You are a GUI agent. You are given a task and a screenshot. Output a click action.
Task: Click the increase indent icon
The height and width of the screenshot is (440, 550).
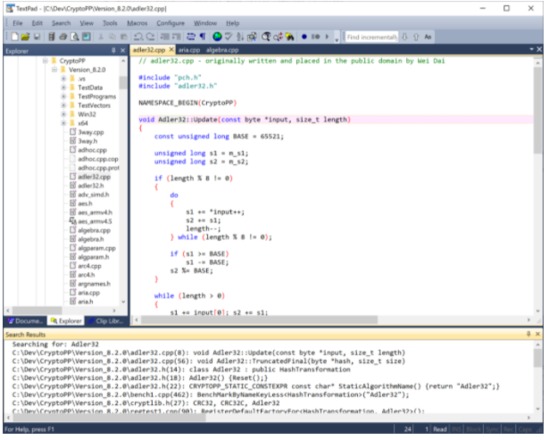(176, 36)
